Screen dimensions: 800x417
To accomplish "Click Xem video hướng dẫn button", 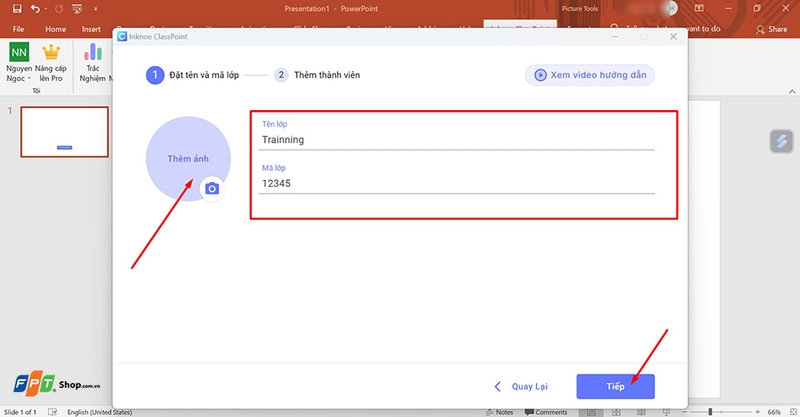I will (590, 75).
